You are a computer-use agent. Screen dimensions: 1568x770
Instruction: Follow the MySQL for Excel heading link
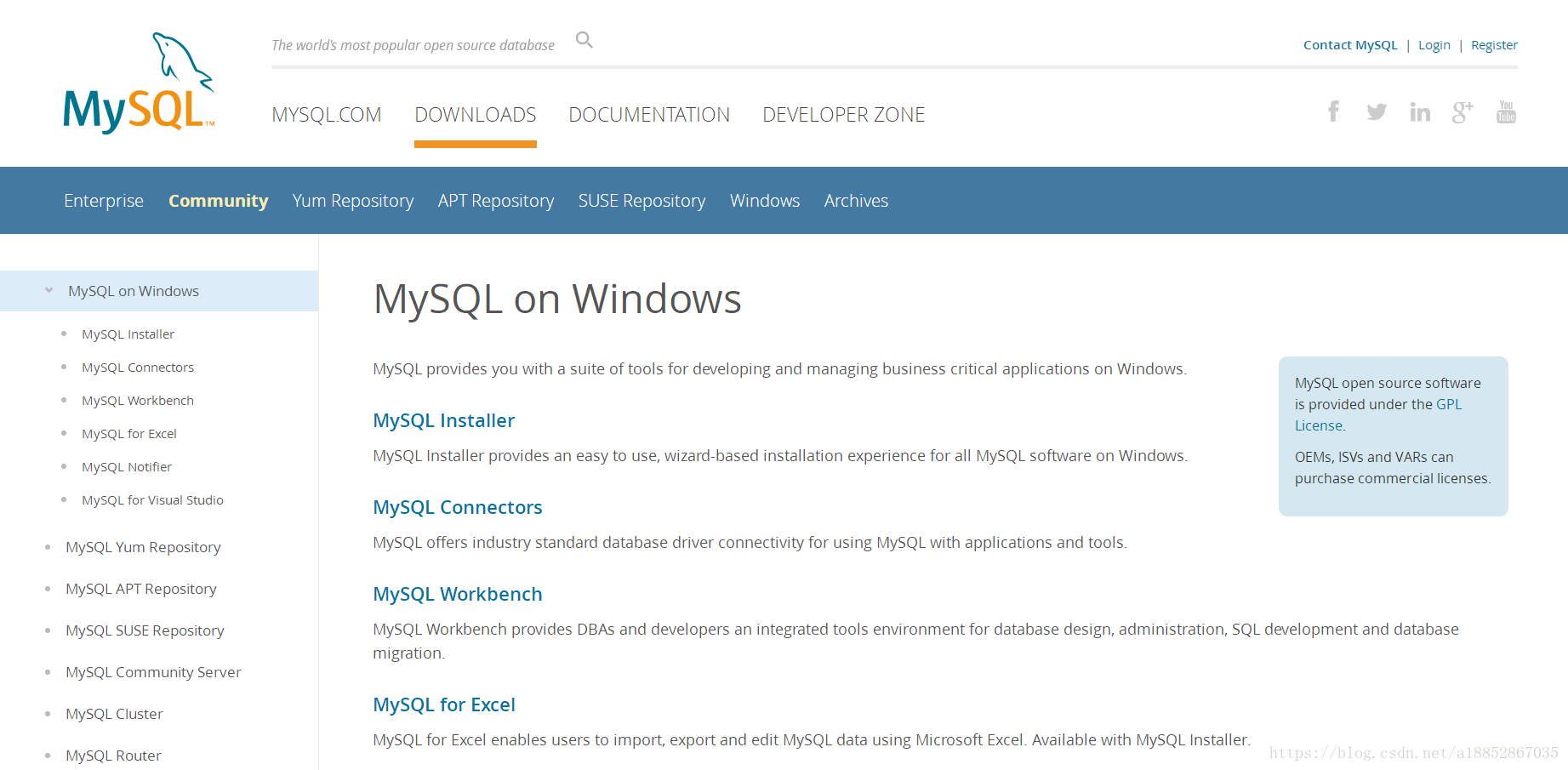(x=444, y=704)
